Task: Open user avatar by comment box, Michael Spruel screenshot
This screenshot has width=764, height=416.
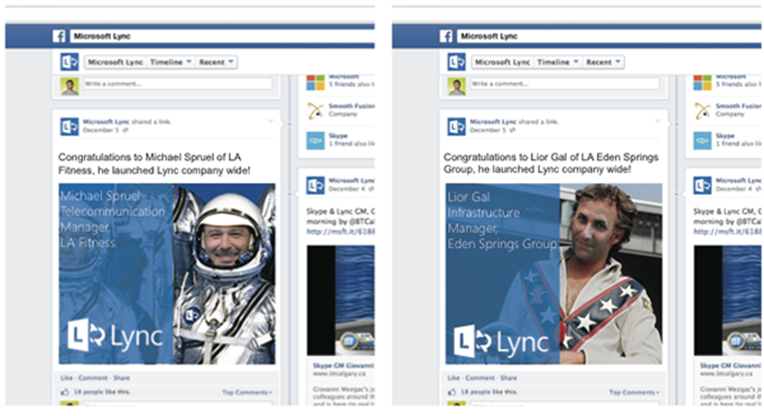Action: click(x=70, y=86)
